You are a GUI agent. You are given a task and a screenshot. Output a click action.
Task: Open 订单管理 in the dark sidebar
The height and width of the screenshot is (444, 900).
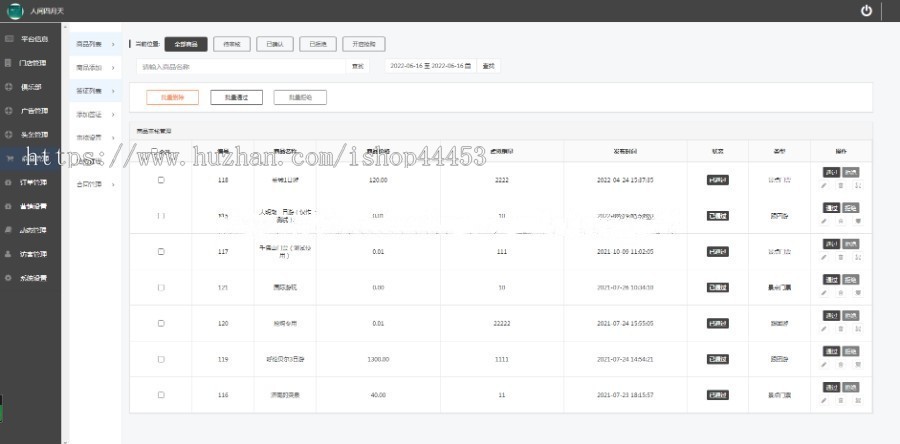[x=33, y=182]
